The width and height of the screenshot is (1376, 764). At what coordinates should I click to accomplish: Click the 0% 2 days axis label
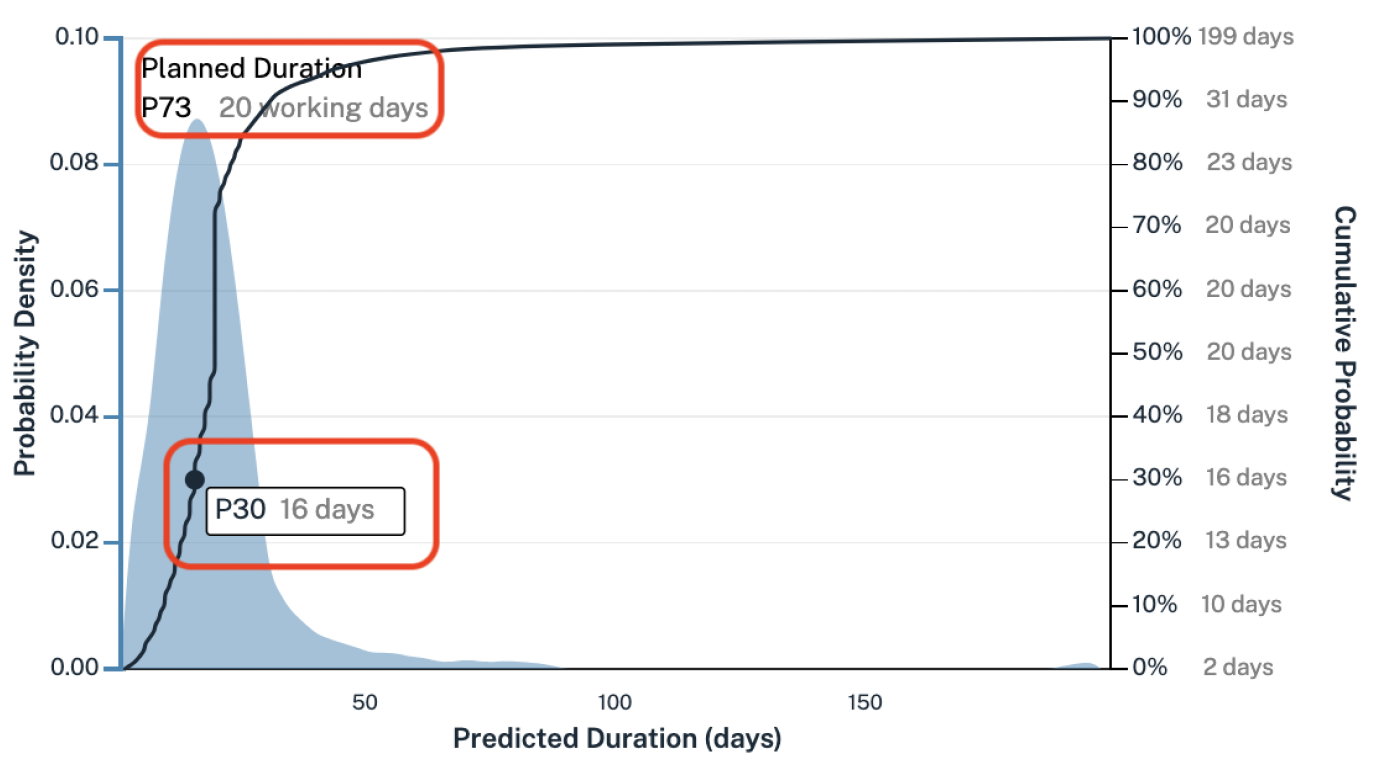(x=1204, y=667)
